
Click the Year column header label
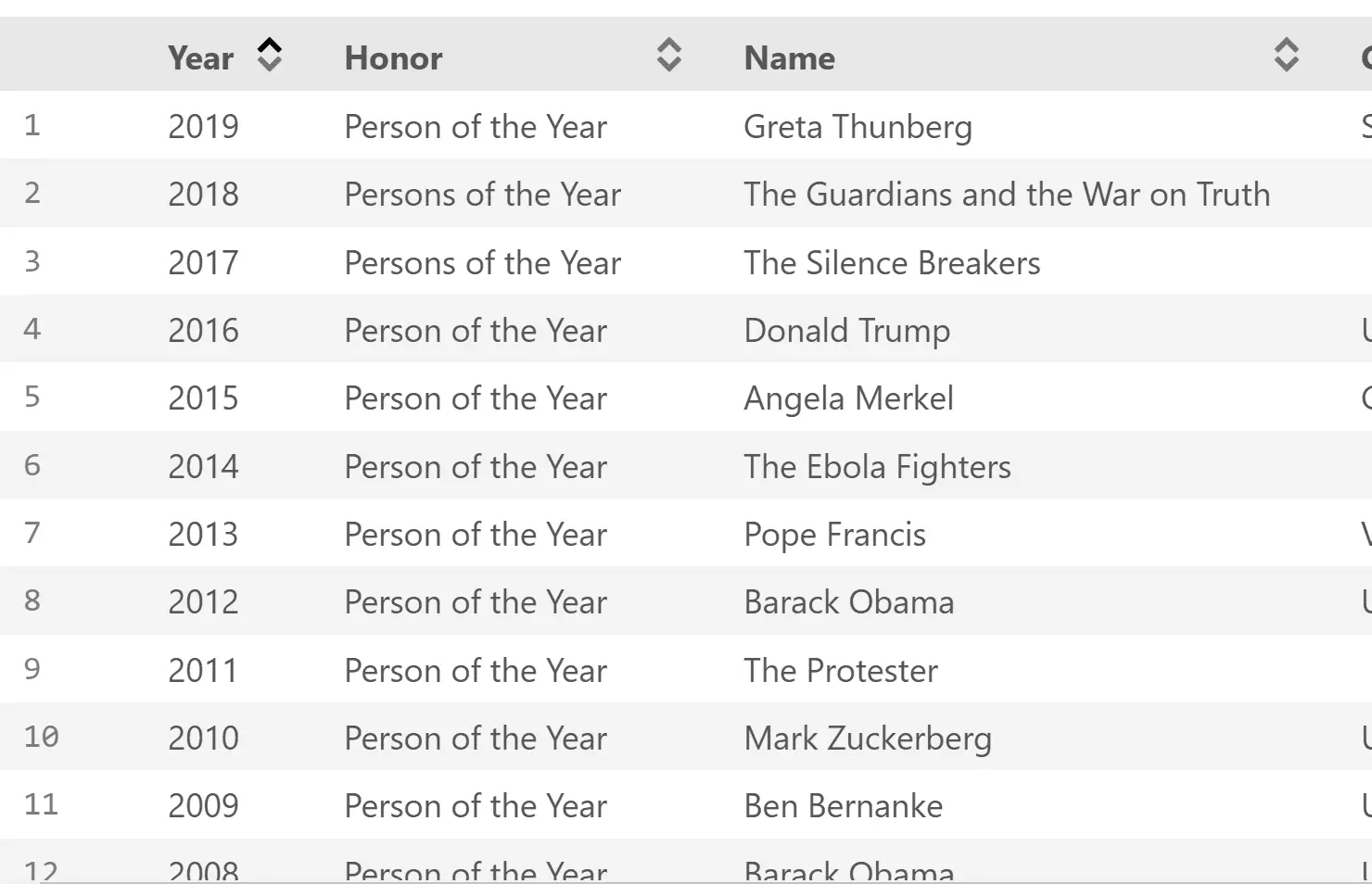pos(200,58)
